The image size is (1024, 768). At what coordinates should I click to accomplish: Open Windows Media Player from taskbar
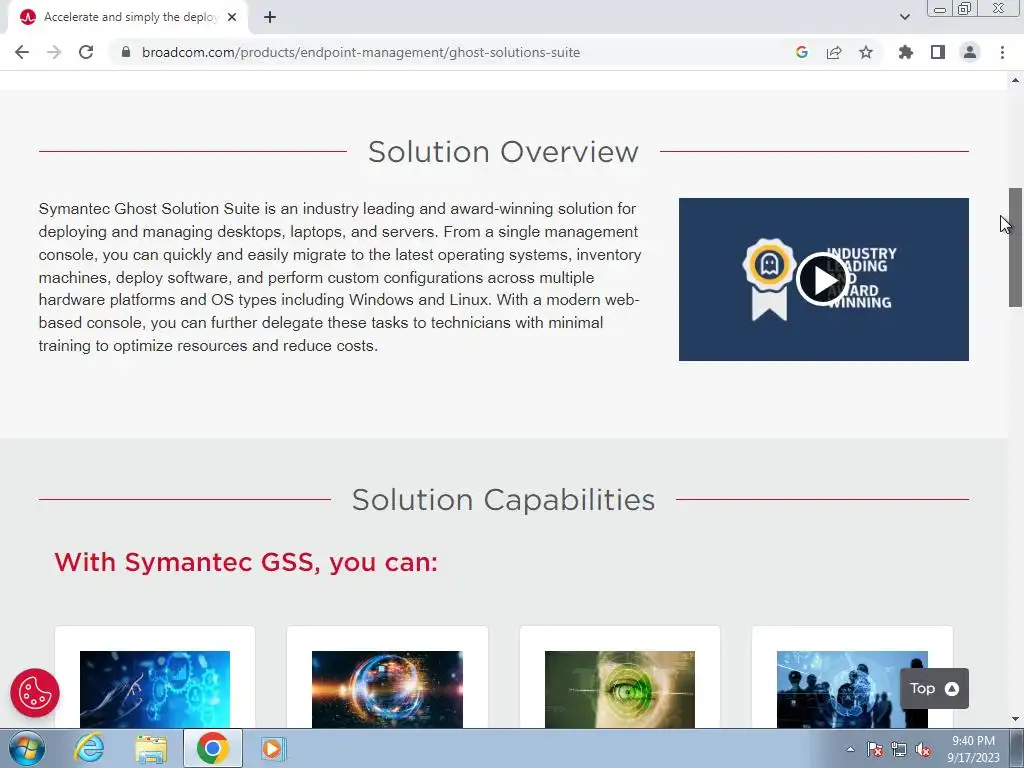[273, 748]
